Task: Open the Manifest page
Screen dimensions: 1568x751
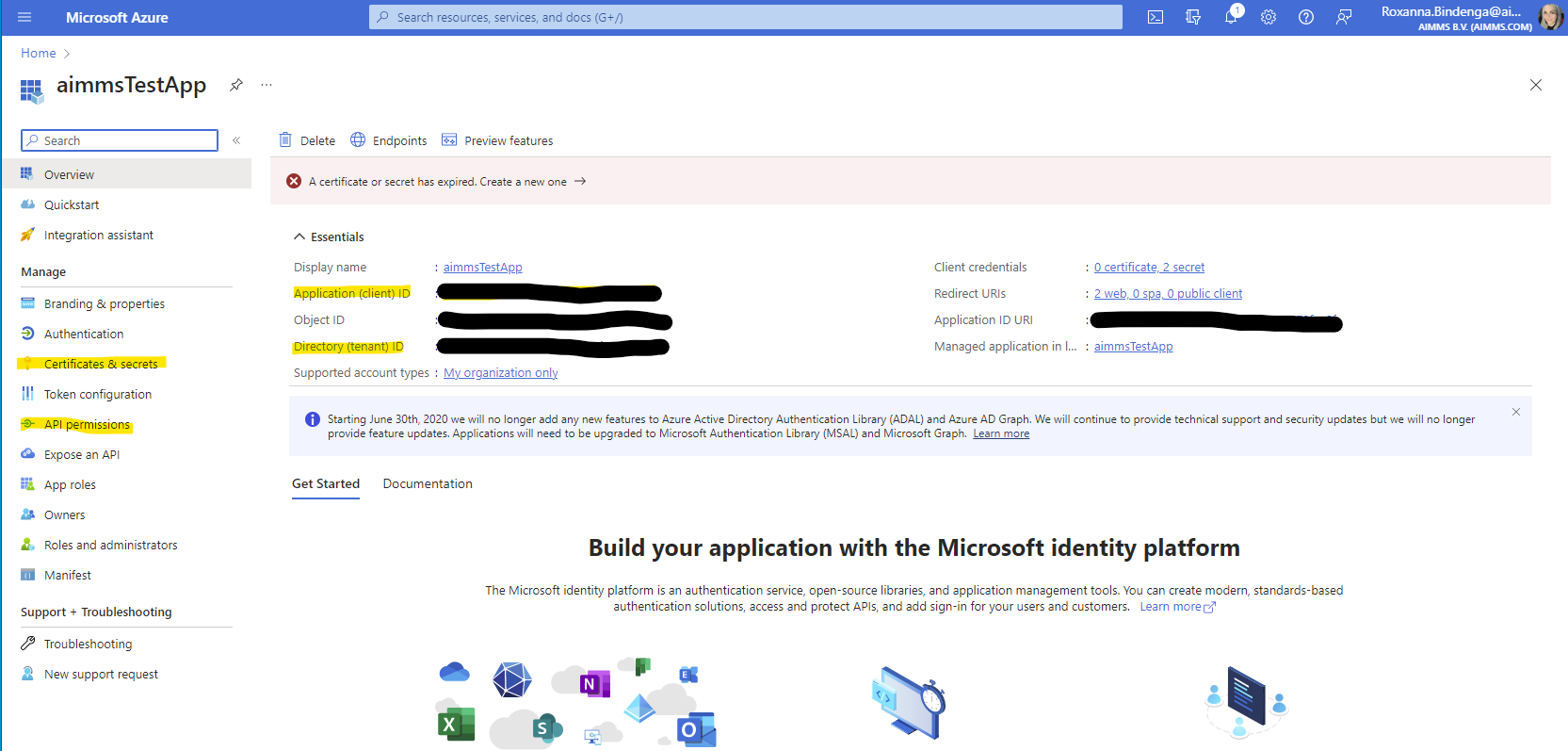Action: click(x=68, y=575)
